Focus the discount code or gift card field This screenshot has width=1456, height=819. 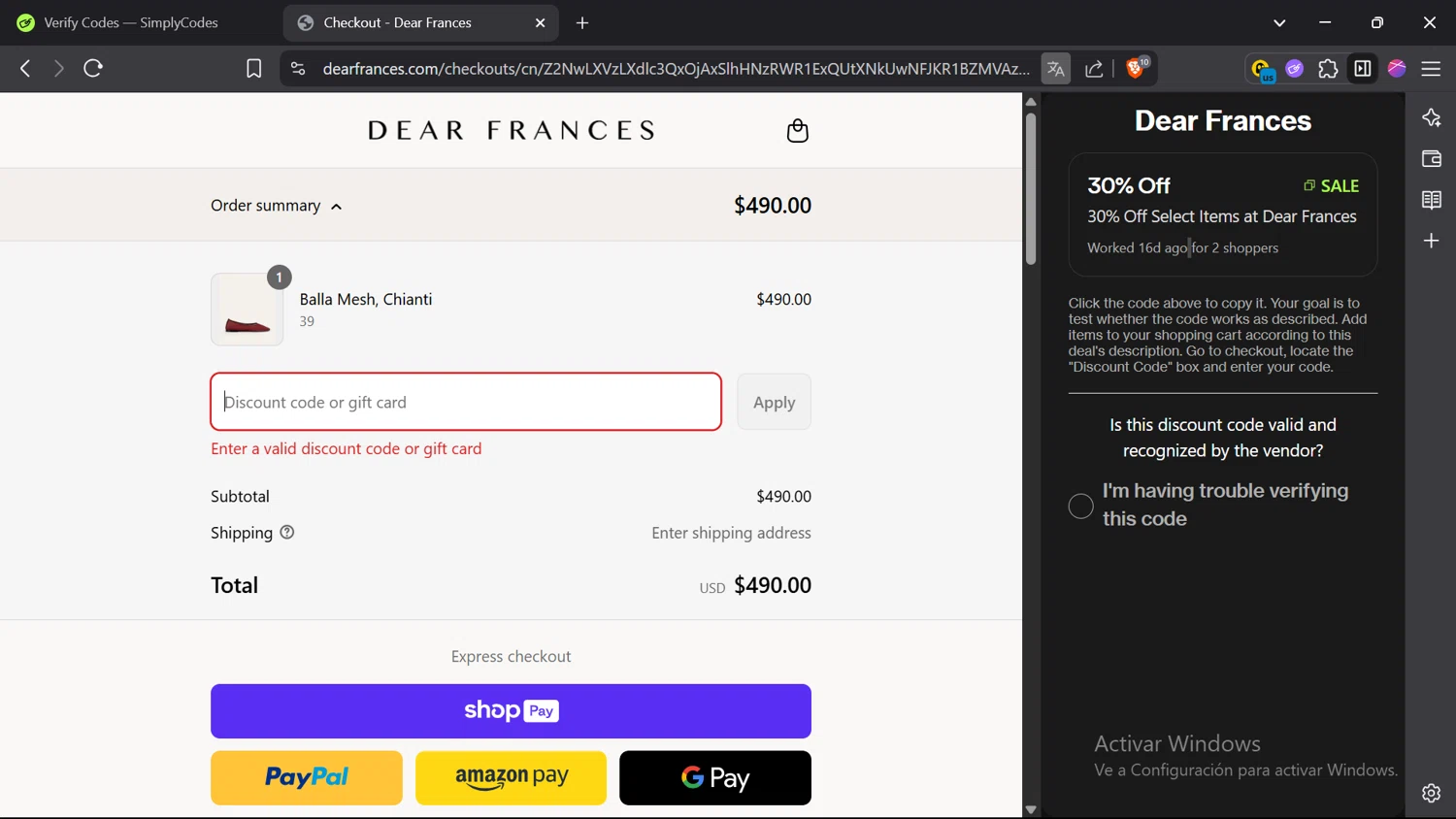point(466,402)
